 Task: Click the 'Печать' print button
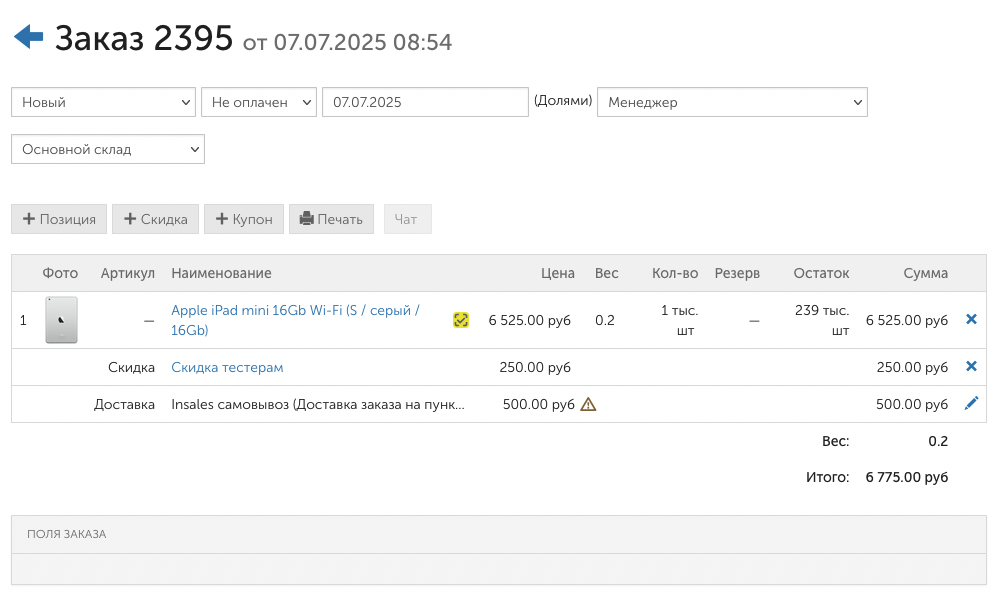[331, 219]
